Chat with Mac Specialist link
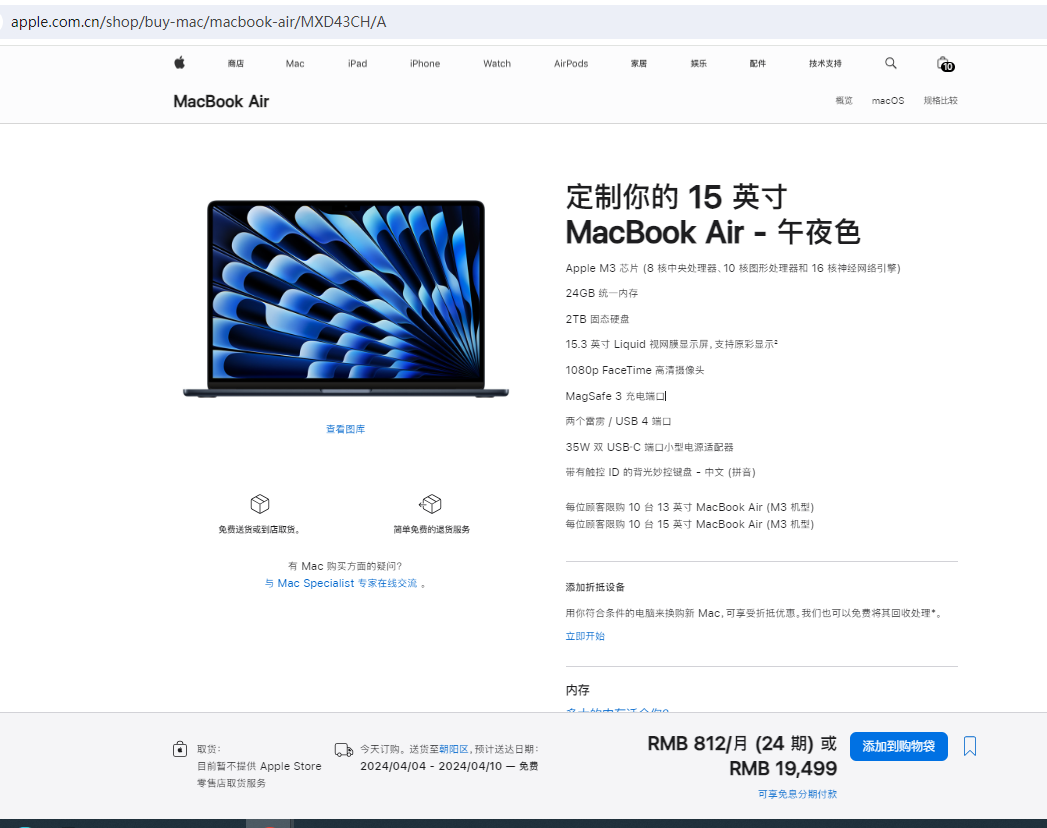The width and height of the screenshot is (1047, 828). click(341, 583)
